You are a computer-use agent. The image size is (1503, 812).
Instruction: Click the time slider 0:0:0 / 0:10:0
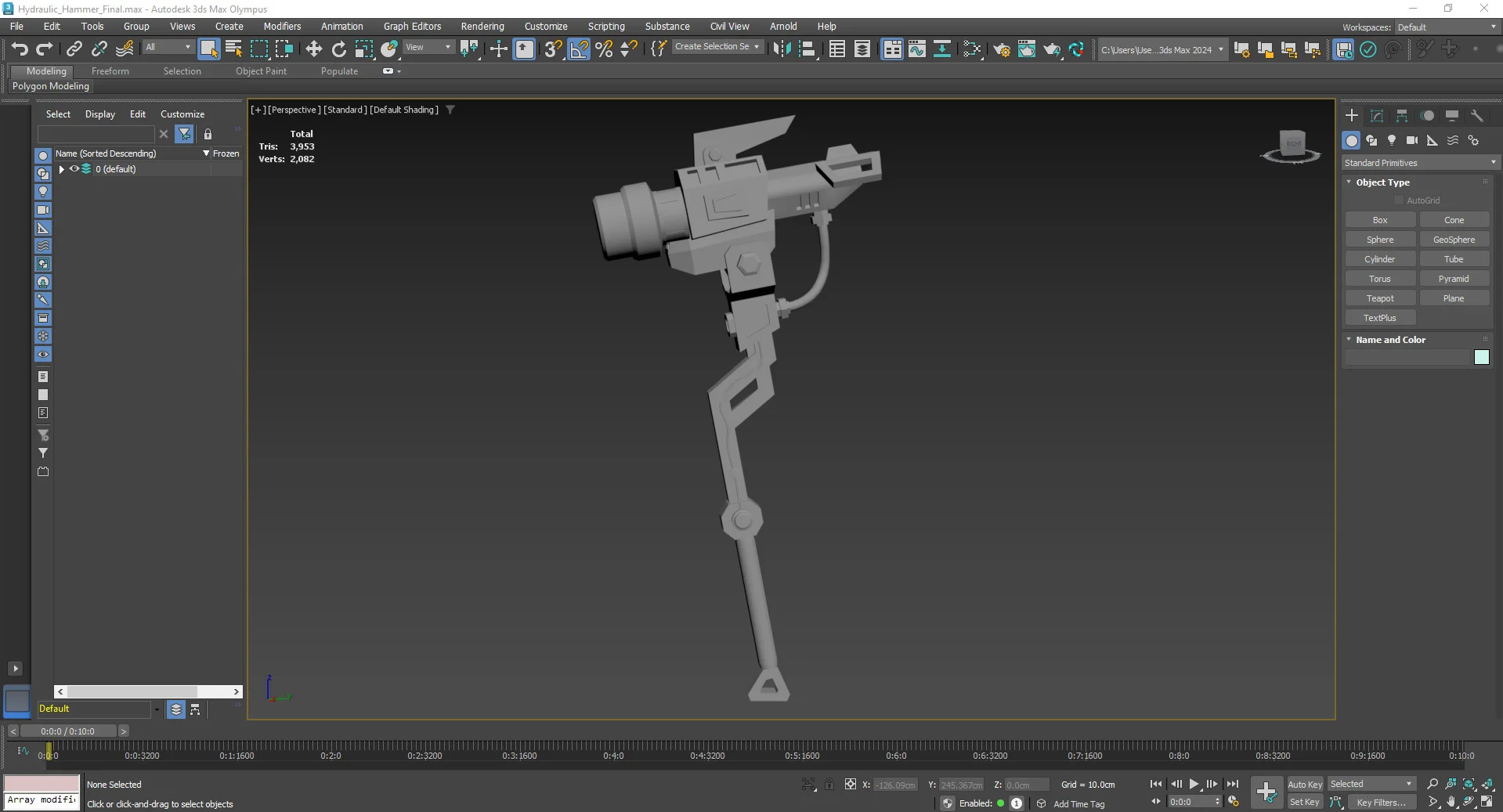tap(68, 731)
